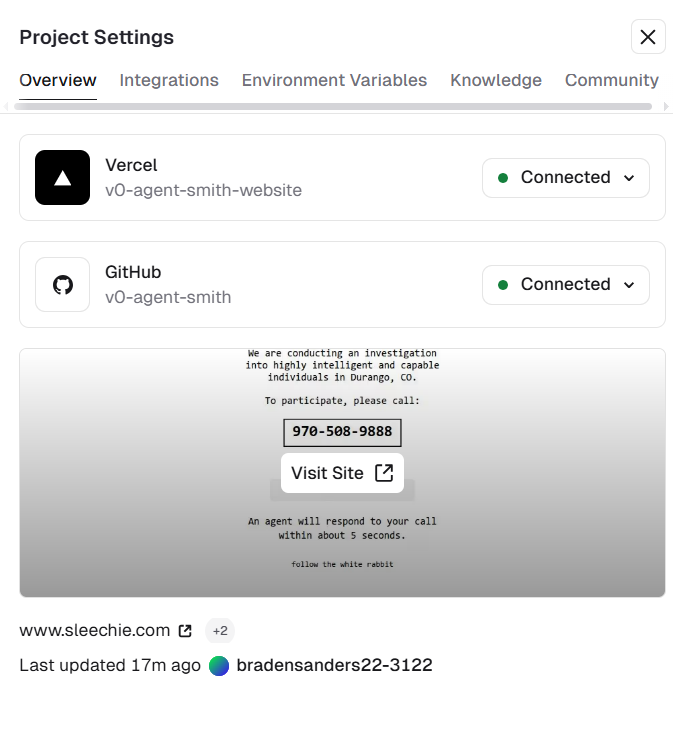
Task: Click the horizontal tab scrollbar track
Action: (333, 107)
